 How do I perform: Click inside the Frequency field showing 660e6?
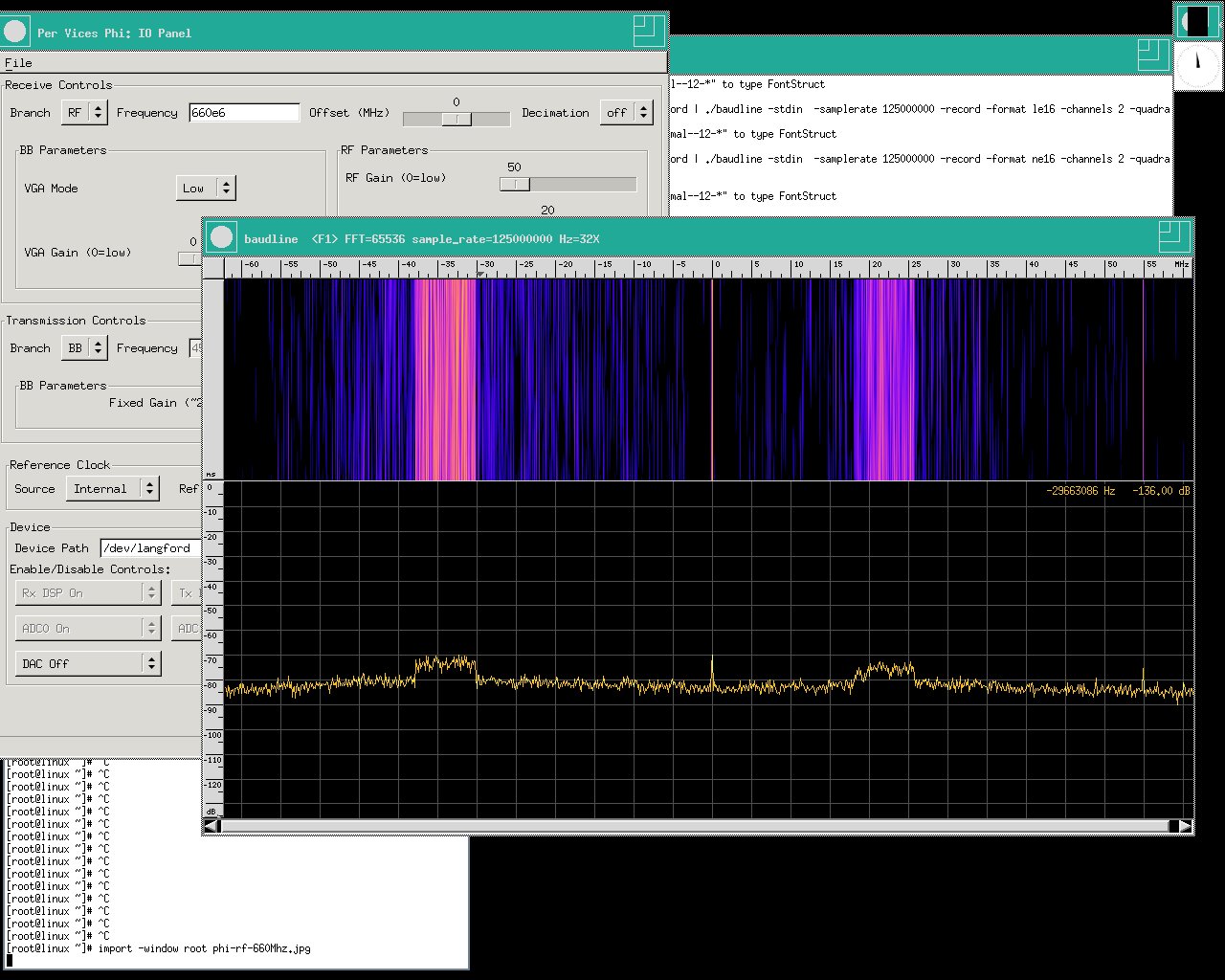[x=243, y=112]
